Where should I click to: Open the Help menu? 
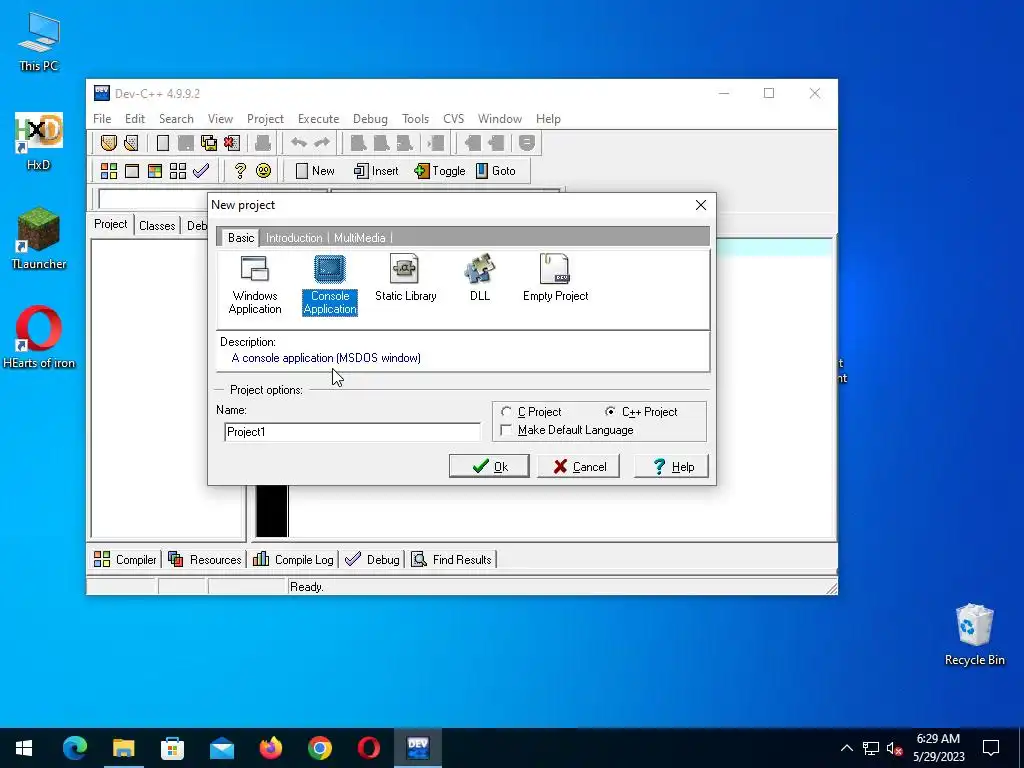(x=548, y=119)
